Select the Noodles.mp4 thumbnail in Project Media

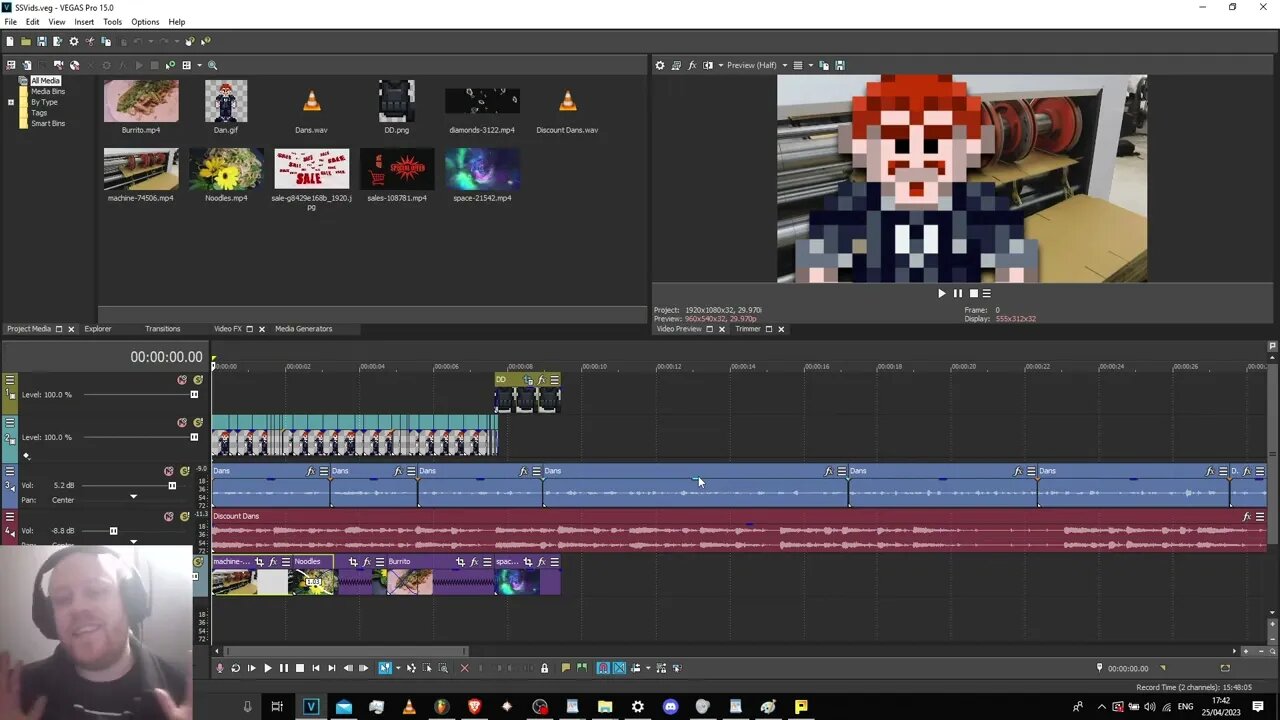(x=226, y=169)
